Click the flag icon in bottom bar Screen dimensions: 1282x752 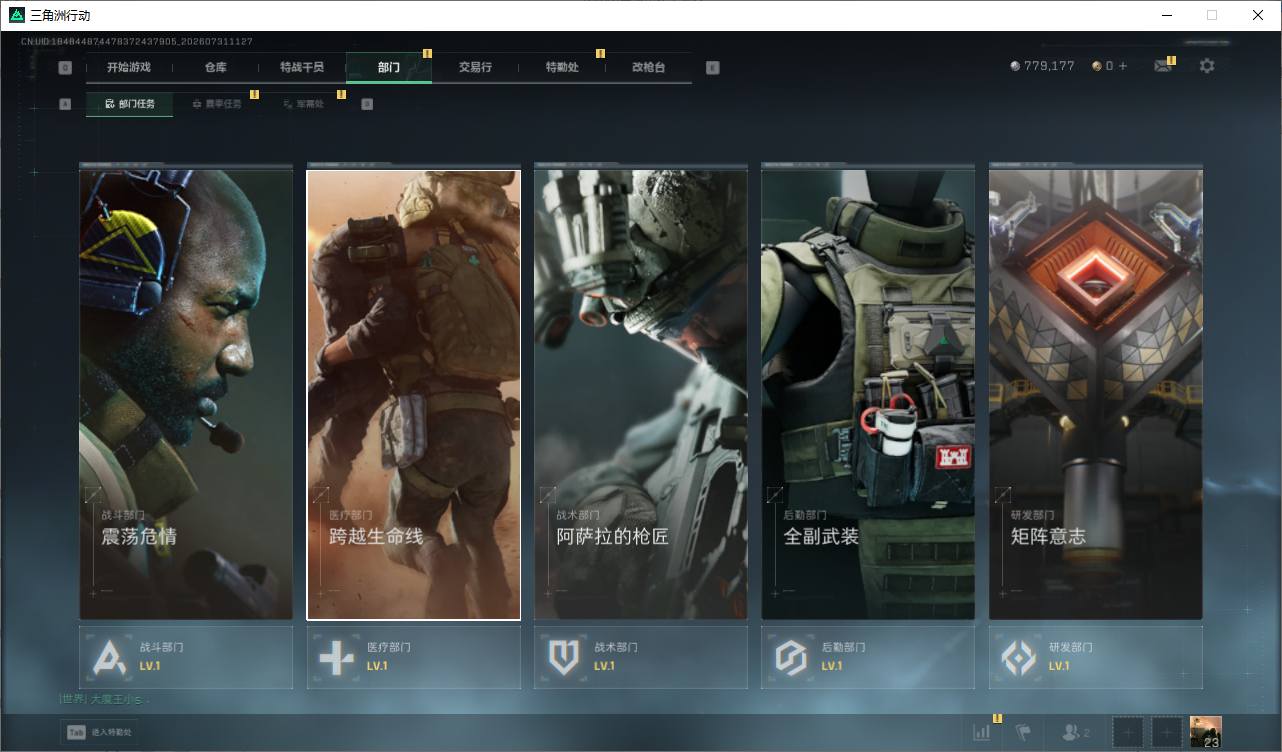[x=1023, y=732]
